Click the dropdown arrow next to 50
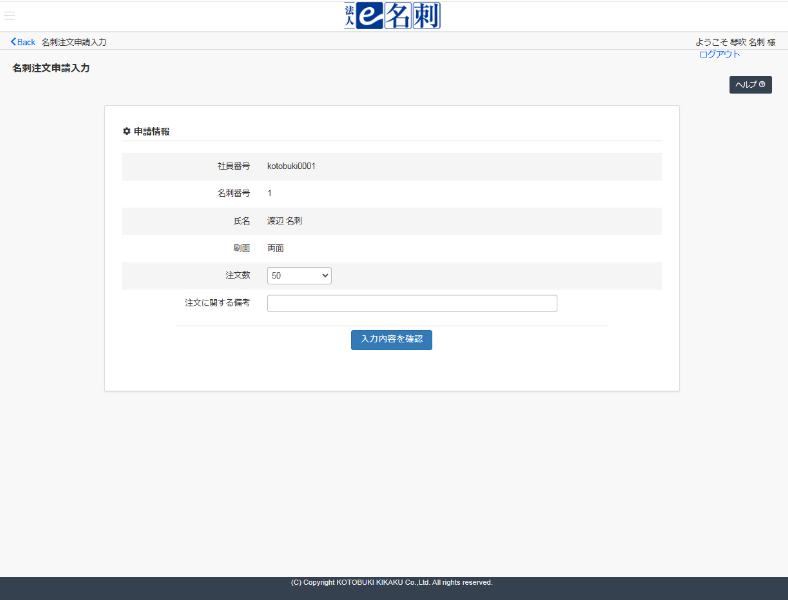 325,275
